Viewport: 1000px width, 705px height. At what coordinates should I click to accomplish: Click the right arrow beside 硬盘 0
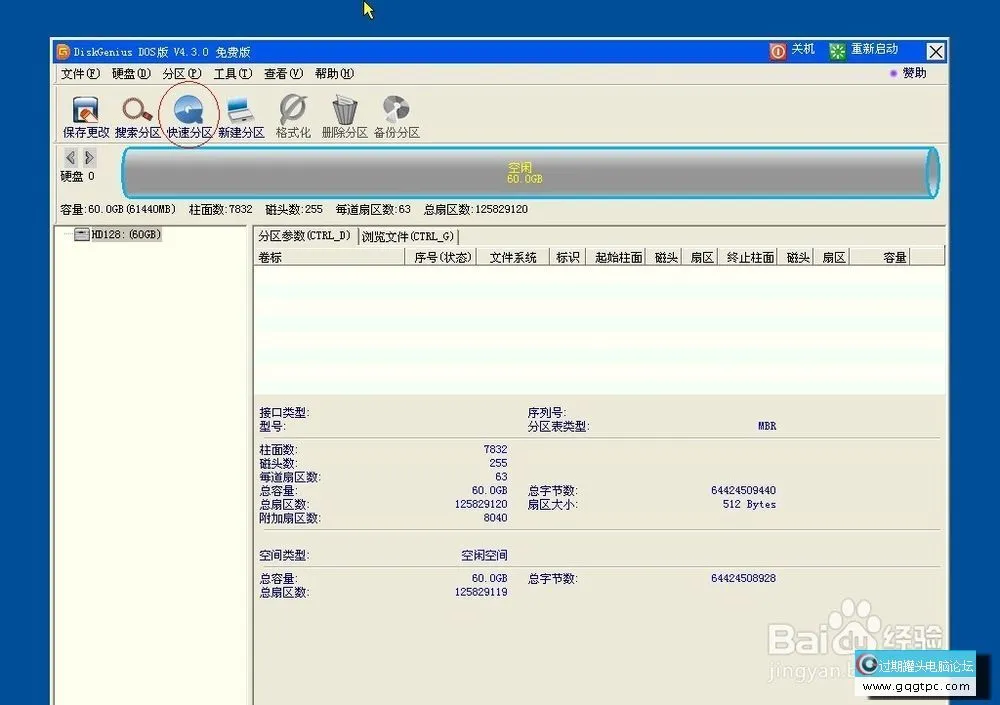point(86,157)
